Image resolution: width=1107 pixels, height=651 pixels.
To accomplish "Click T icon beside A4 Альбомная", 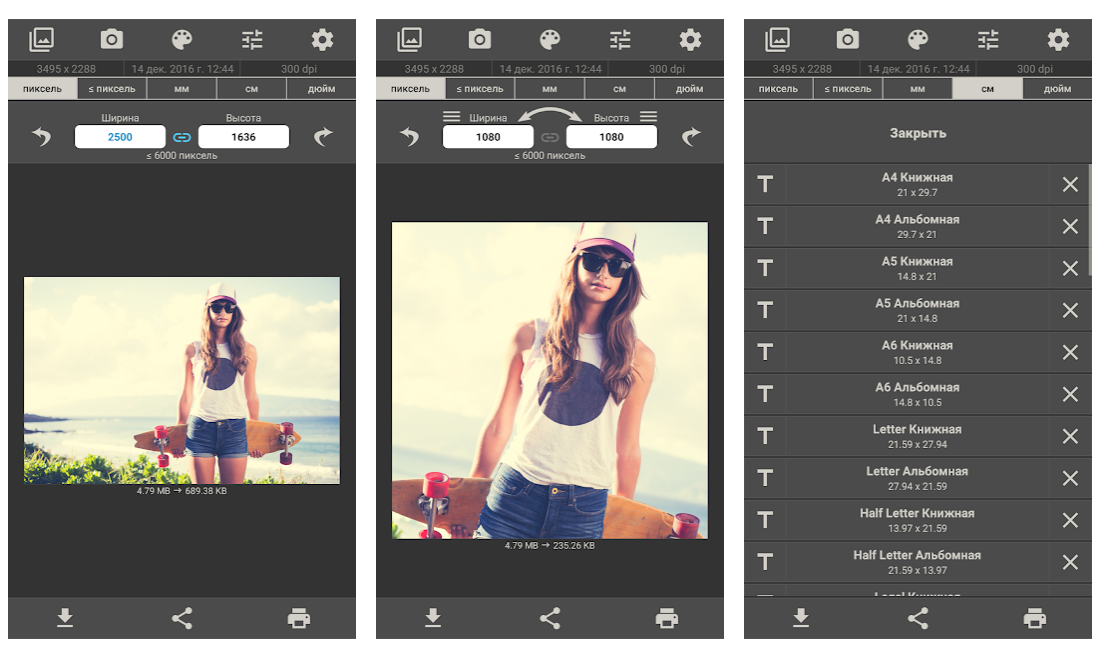I will tap(765, 226).
